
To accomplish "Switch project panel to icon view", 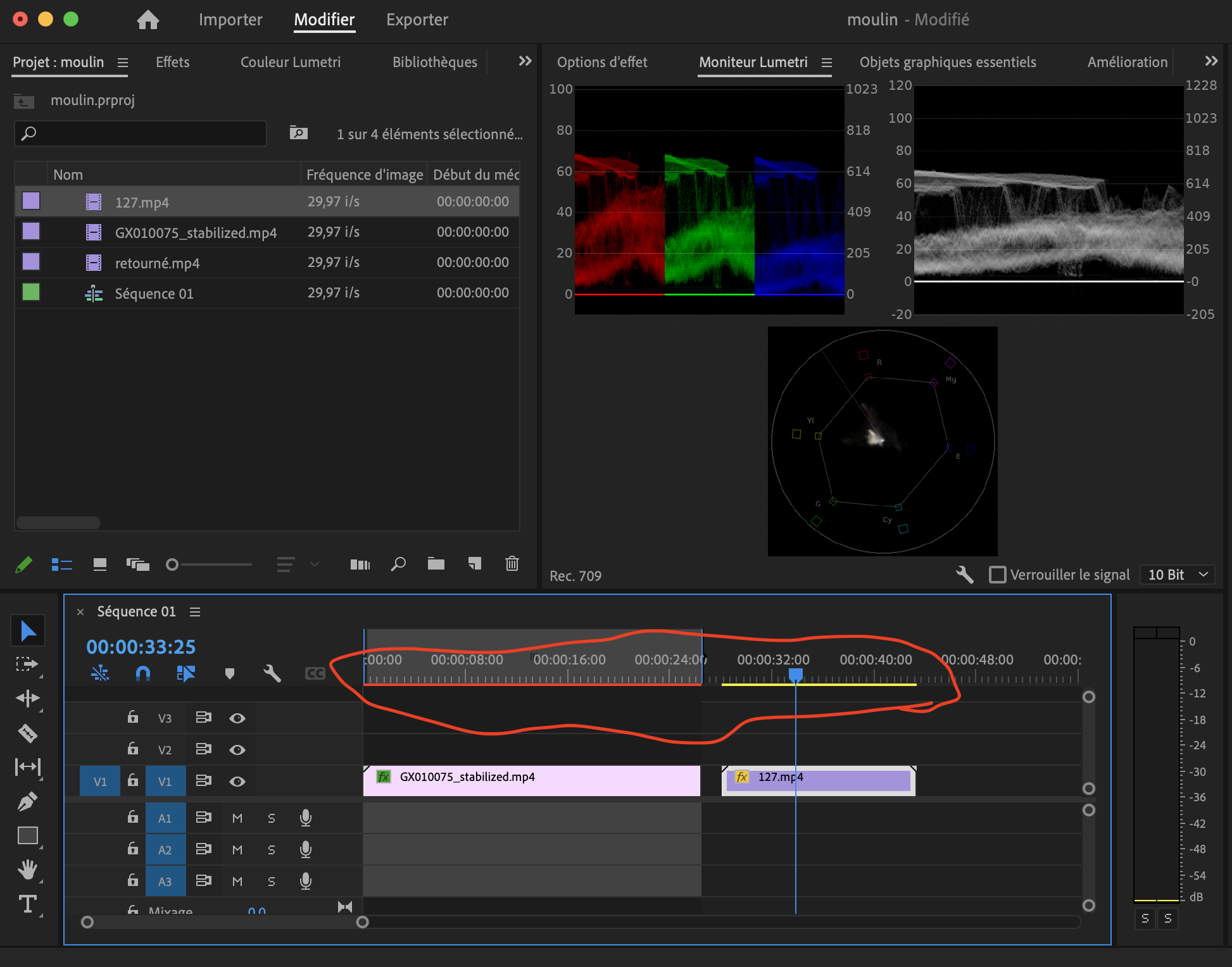I will [x=100, y=565].
